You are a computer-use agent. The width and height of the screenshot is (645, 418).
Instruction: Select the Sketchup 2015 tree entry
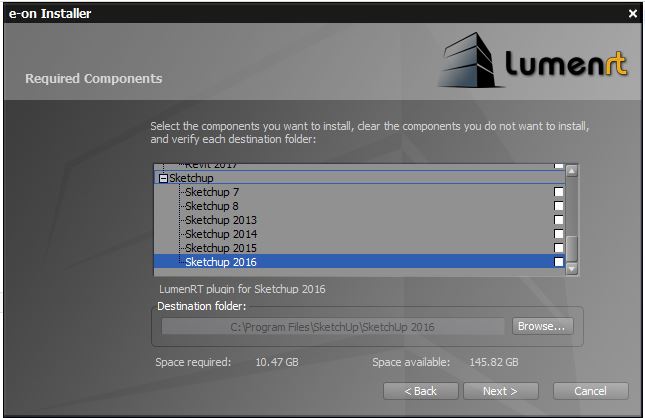coord(221,248)
